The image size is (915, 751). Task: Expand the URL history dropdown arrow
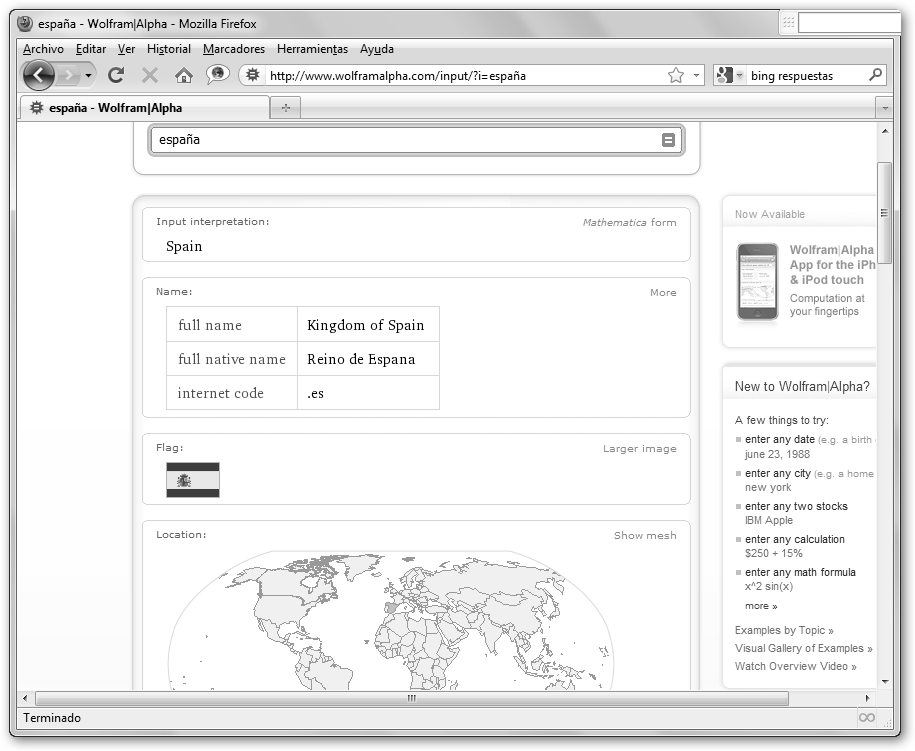pos(696,75)
